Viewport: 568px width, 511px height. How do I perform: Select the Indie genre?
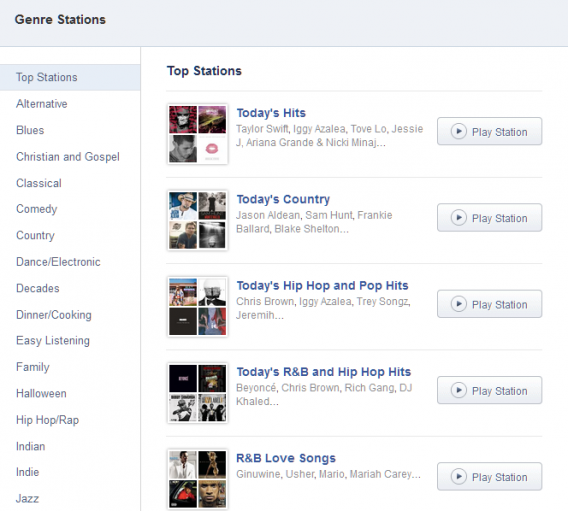(x=28, y=472)
